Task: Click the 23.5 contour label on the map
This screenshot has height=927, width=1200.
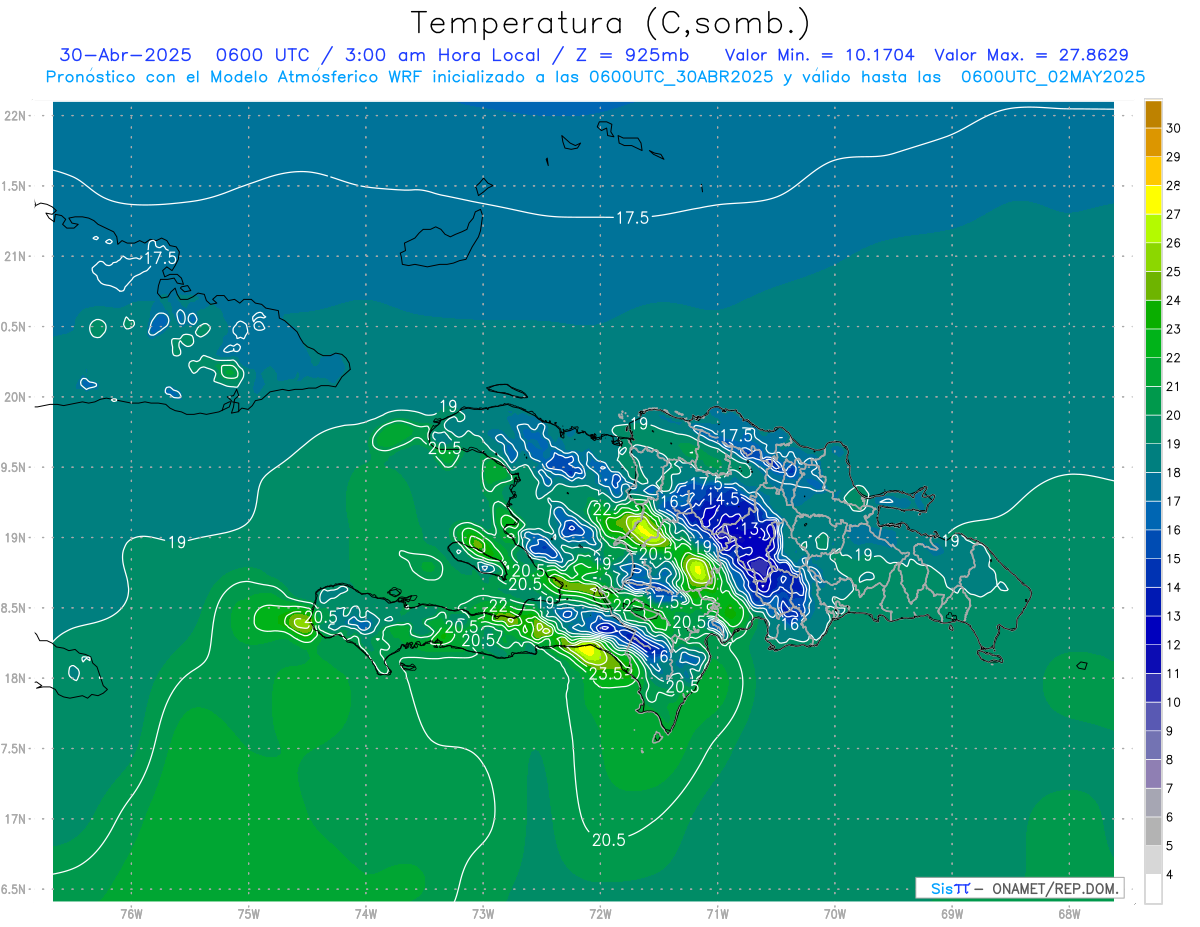Action: pyautogui.click(x=605, y=673)
